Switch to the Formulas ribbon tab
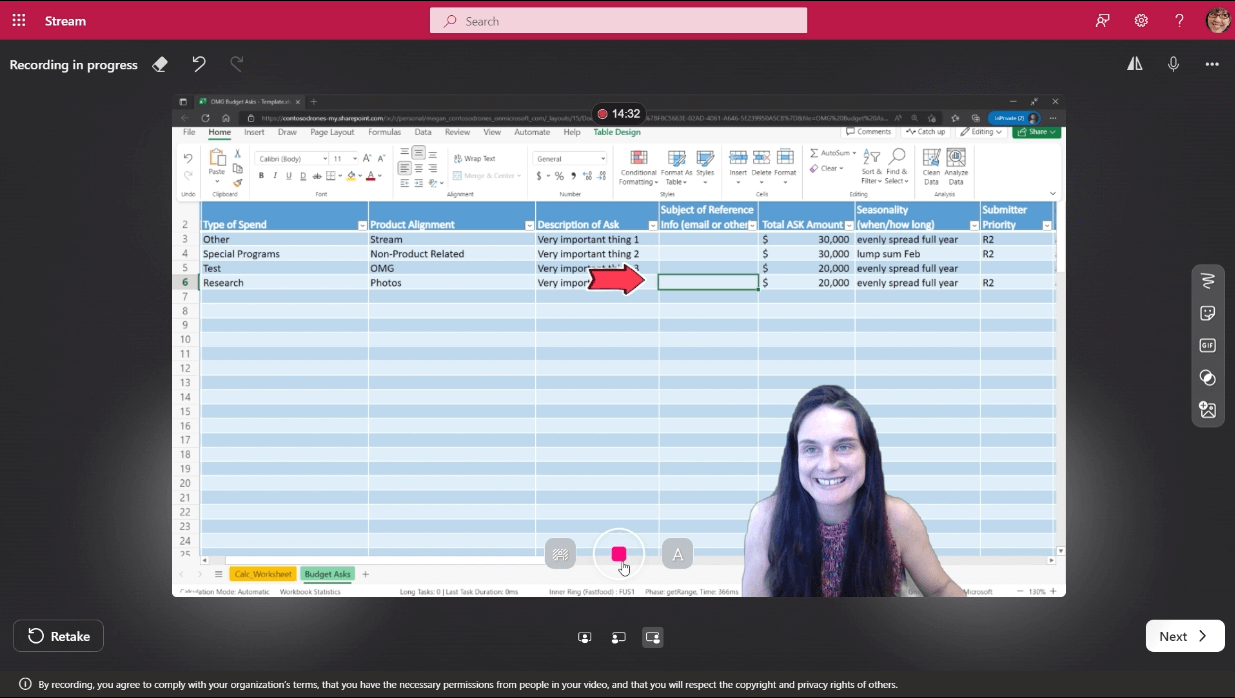 click(384, 132)
